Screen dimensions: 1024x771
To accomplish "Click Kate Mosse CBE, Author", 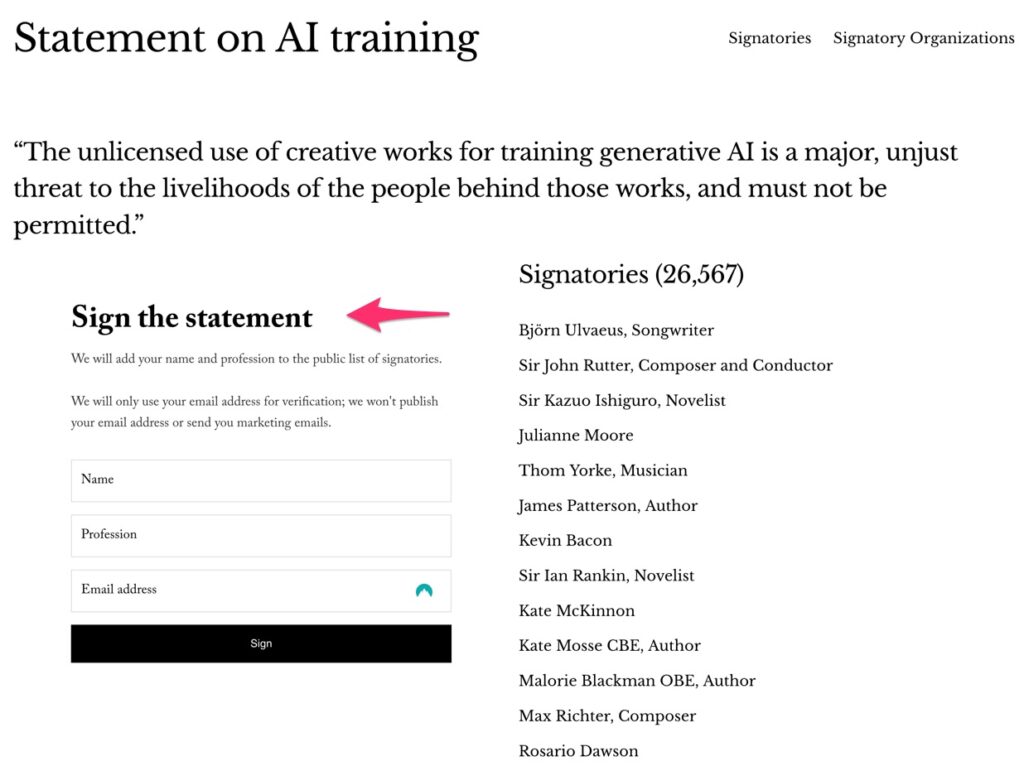I will pos(610,645).
